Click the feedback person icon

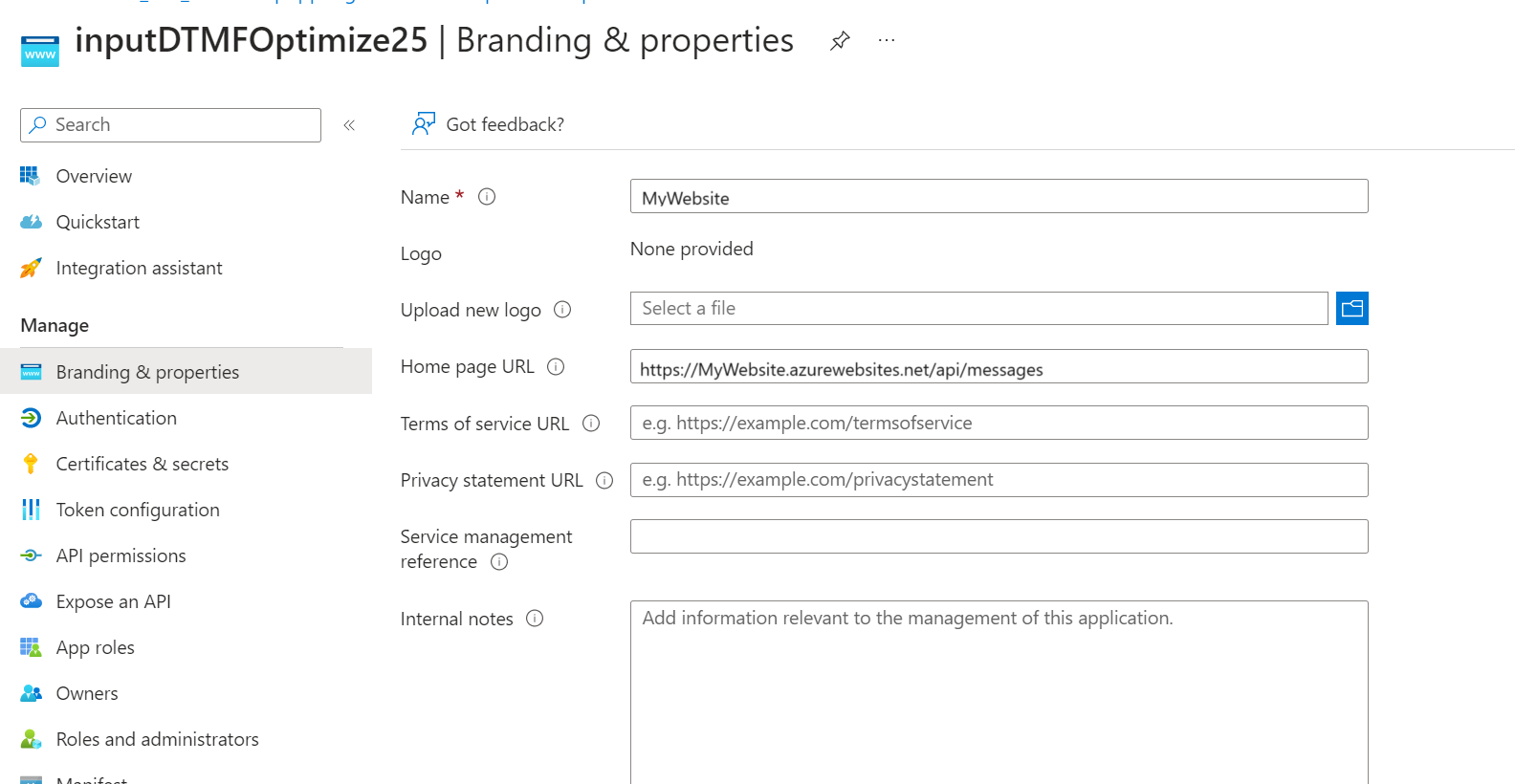pos(424,123)
